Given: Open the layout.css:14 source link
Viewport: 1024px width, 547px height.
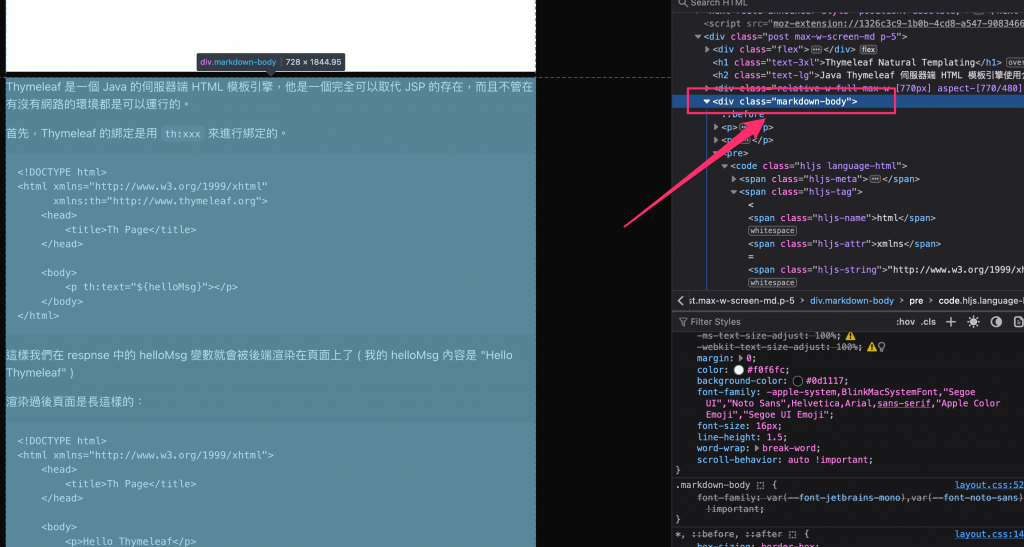Looking at the screenshot, I should (989, 534).
